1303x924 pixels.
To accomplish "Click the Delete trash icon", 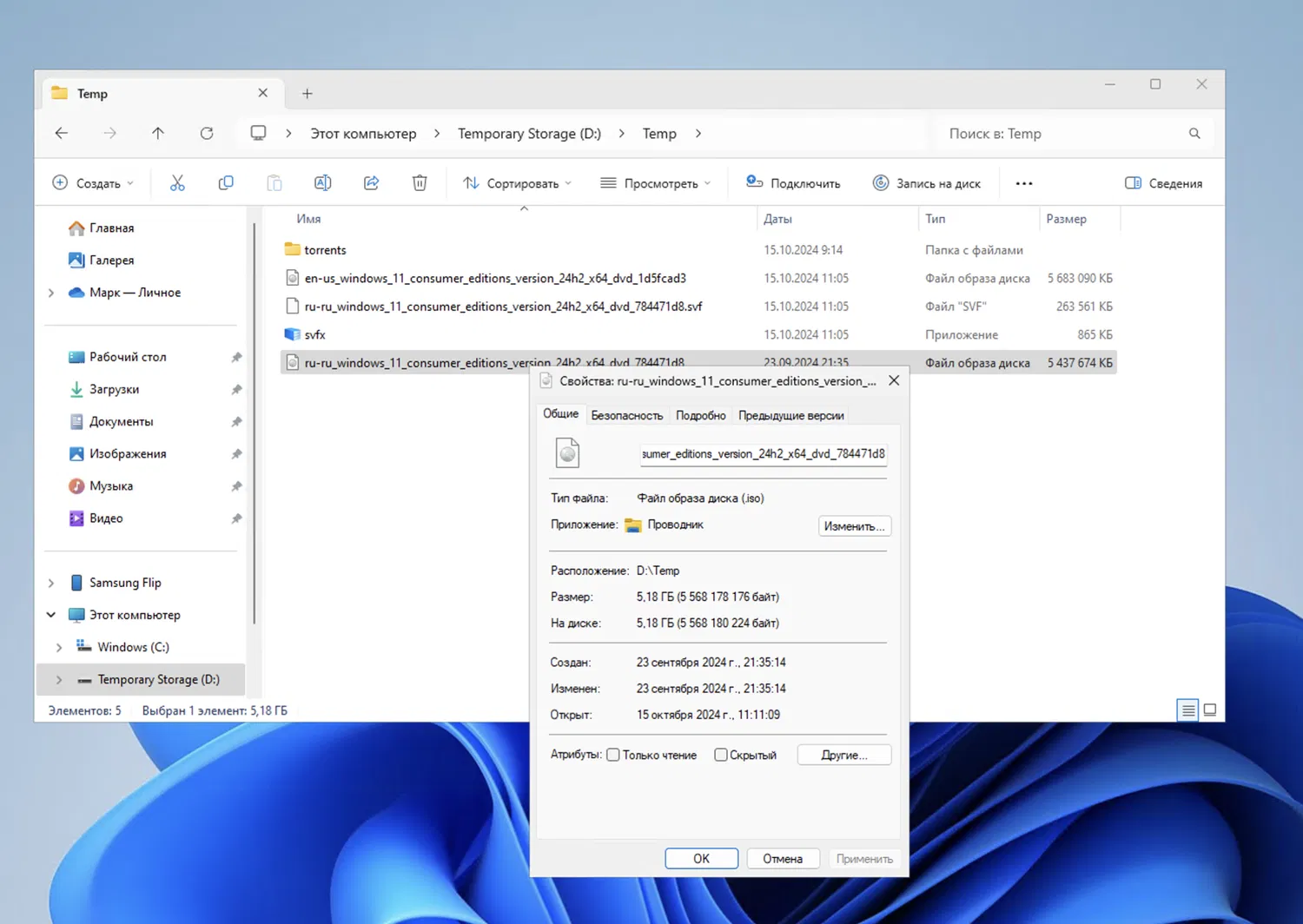I will pyautogui.click(x=420, y=183).
